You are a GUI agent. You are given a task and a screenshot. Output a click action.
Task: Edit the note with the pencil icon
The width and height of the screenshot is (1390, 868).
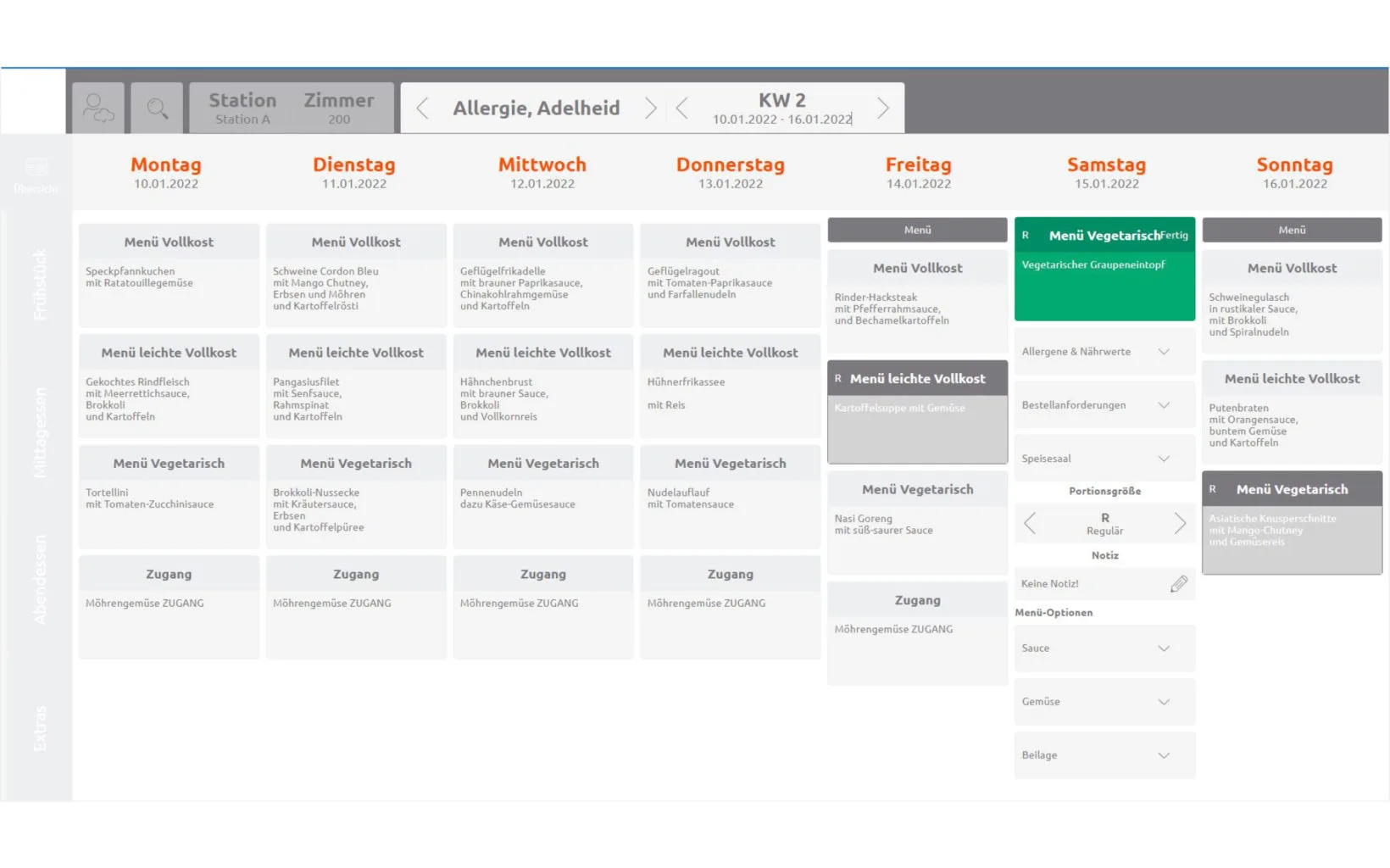[1178, 584]
